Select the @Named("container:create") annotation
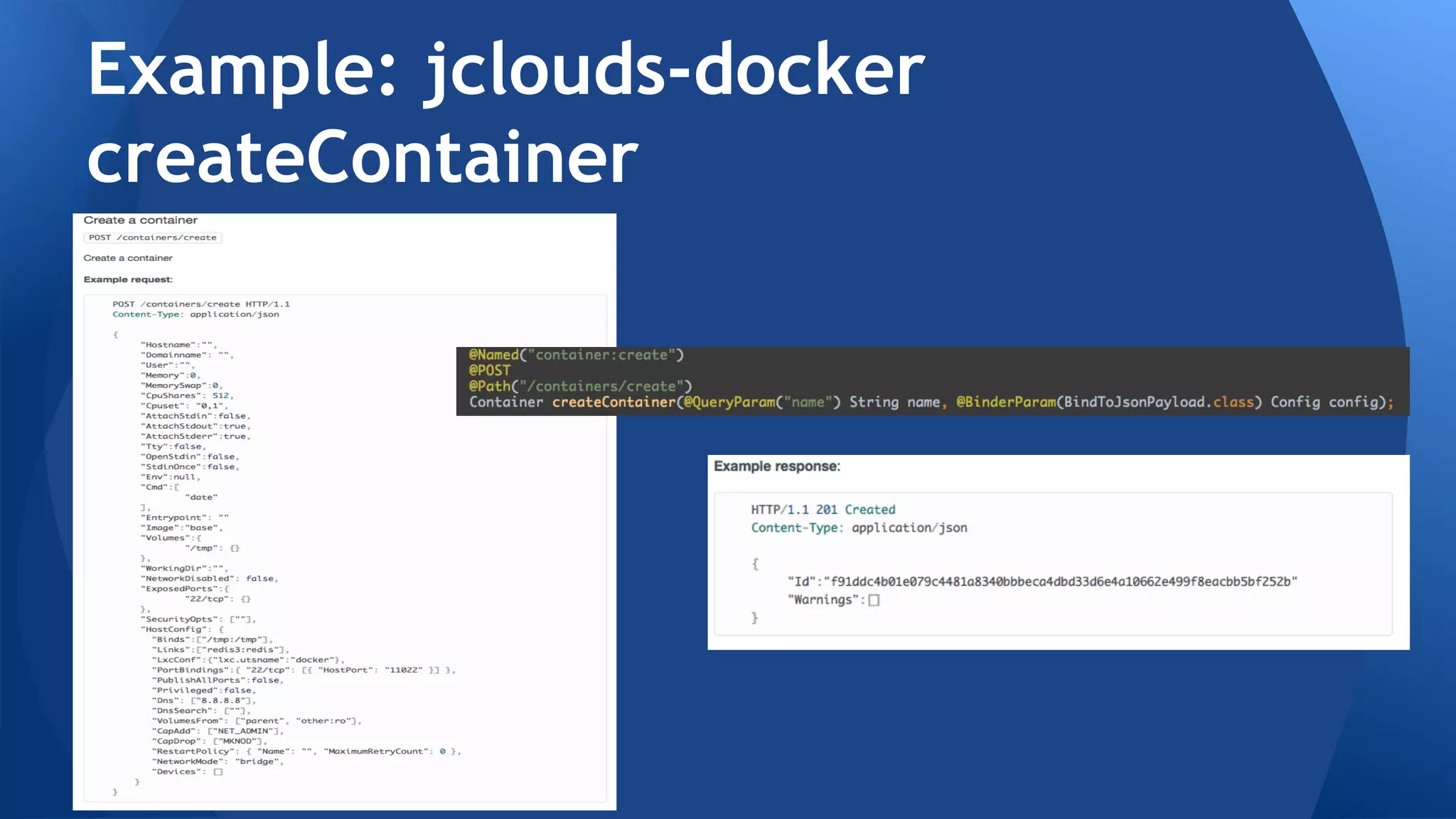Image resolution: width=1456 pixels, height=819 pixels. pyautogui.click(x=576, y=355)
